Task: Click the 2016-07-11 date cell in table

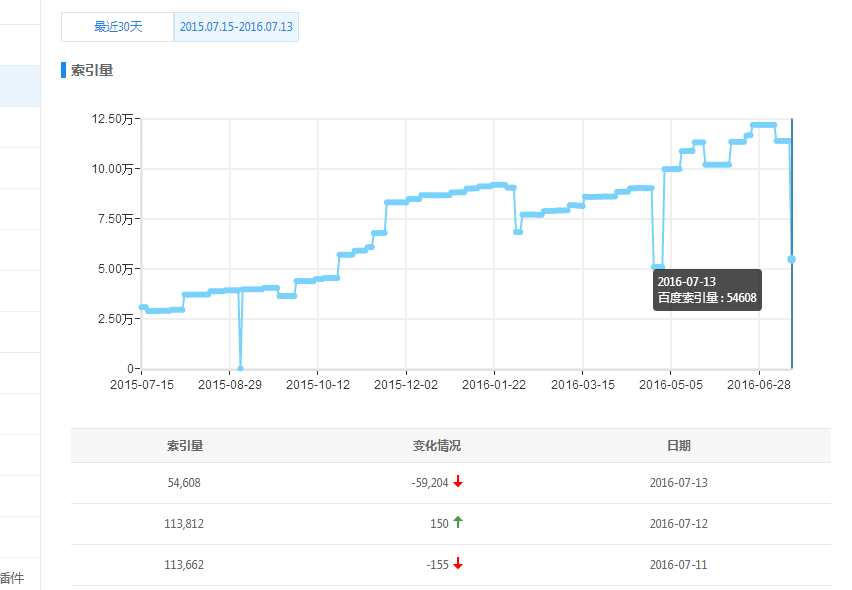Action: click(678, 565)
